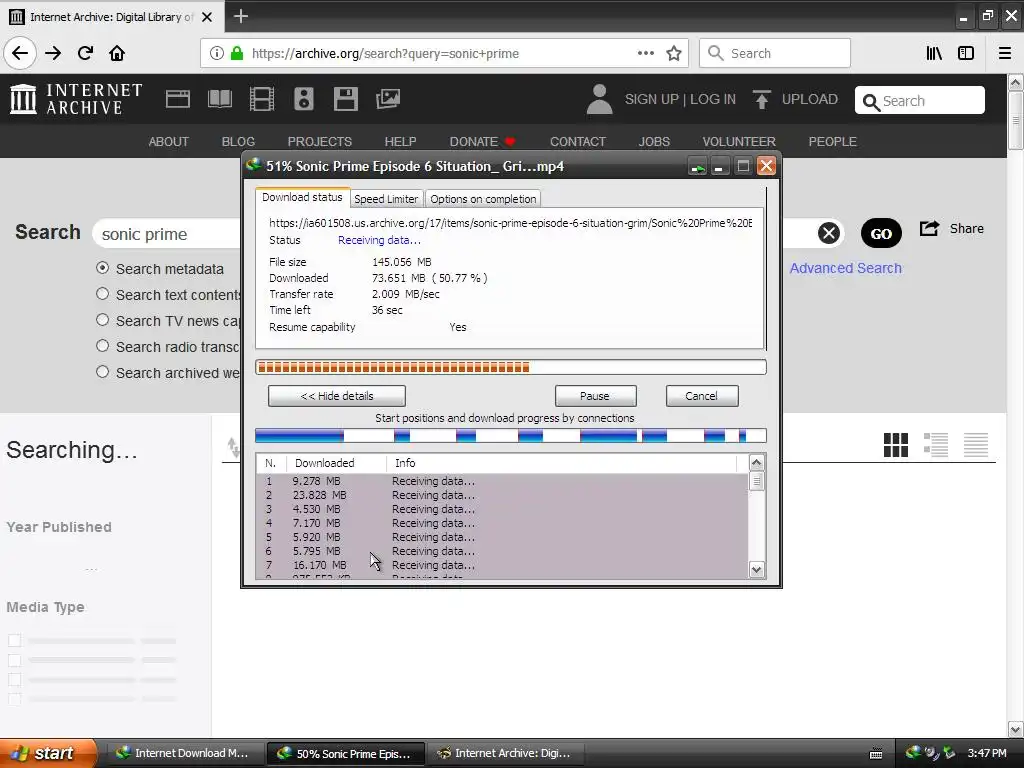Switch results to compact list view

(x=976, y=445)
